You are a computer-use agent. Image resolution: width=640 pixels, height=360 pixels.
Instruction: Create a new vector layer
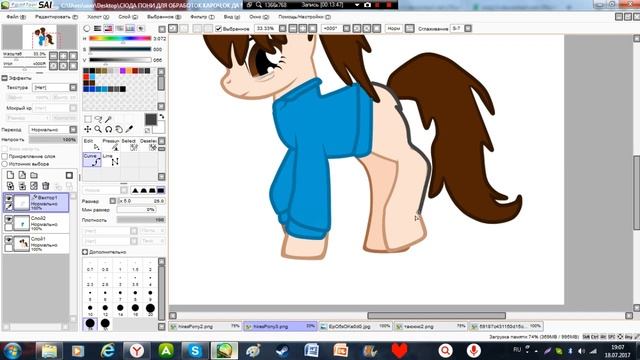(22, 175)
